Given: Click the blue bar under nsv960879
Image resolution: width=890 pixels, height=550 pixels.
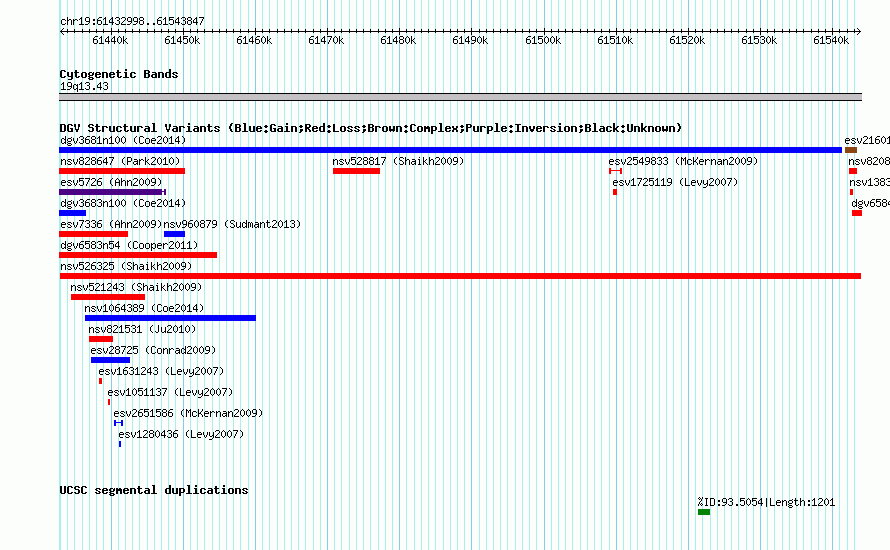Looking at the screenshot, I should pyautogui.click(x=174, y=234).
